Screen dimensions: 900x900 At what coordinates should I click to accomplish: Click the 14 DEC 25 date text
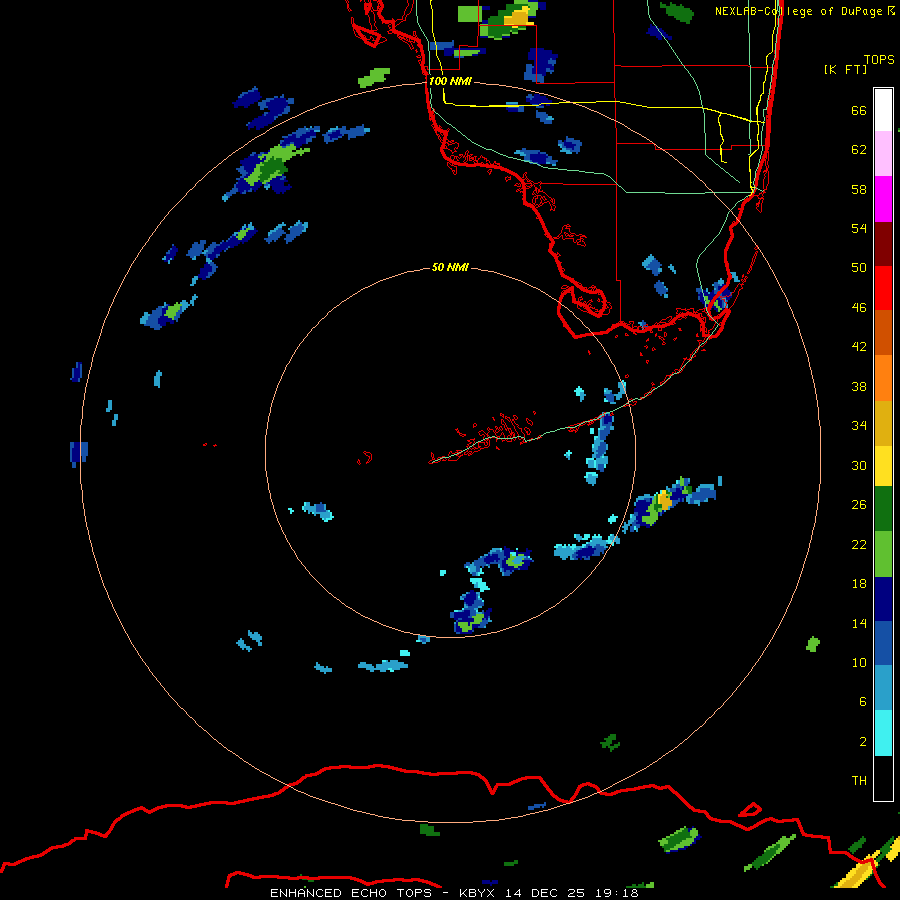pos(544,893)
